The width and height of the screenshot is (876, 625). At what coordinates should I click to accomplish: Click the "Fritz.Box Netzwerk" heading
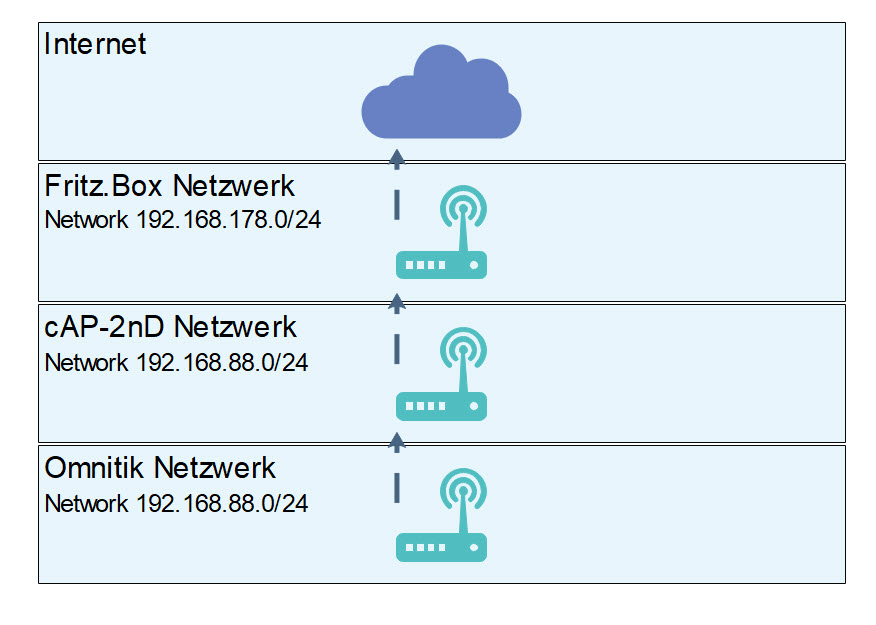(x=170, y=186)
